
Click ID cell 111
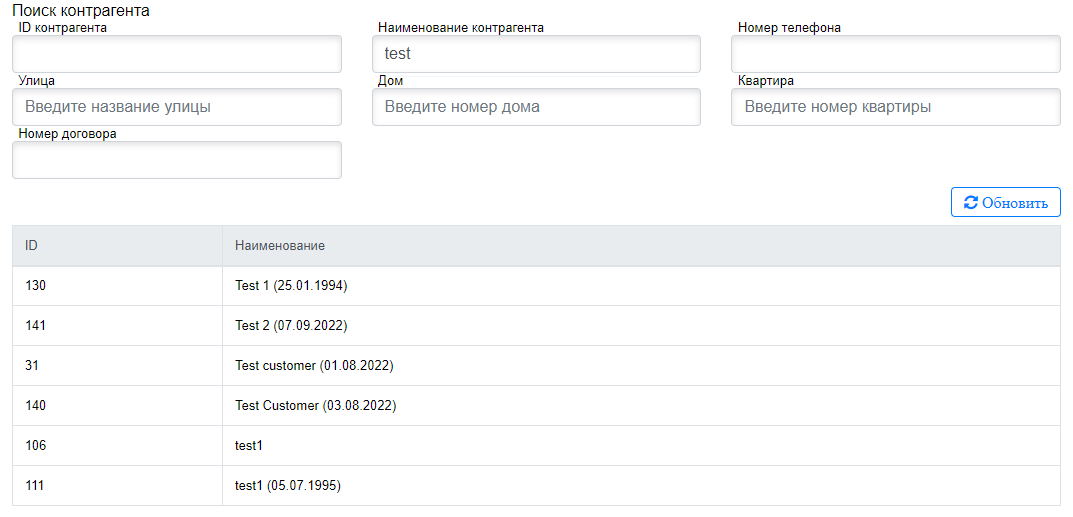[x=117, y=486]
